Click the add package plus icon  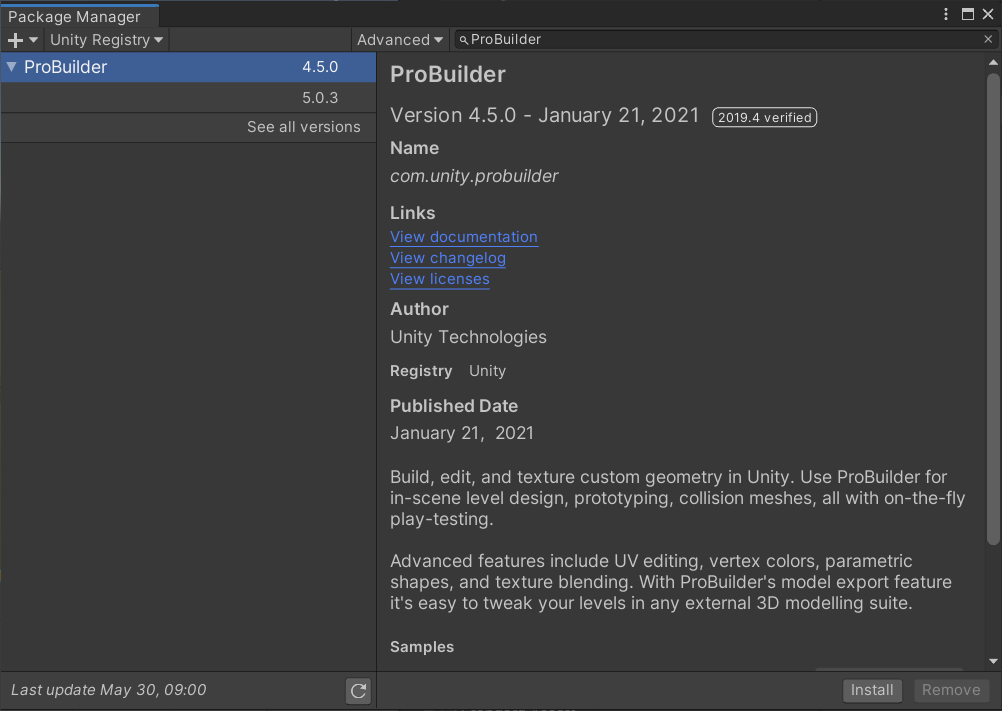14,40
